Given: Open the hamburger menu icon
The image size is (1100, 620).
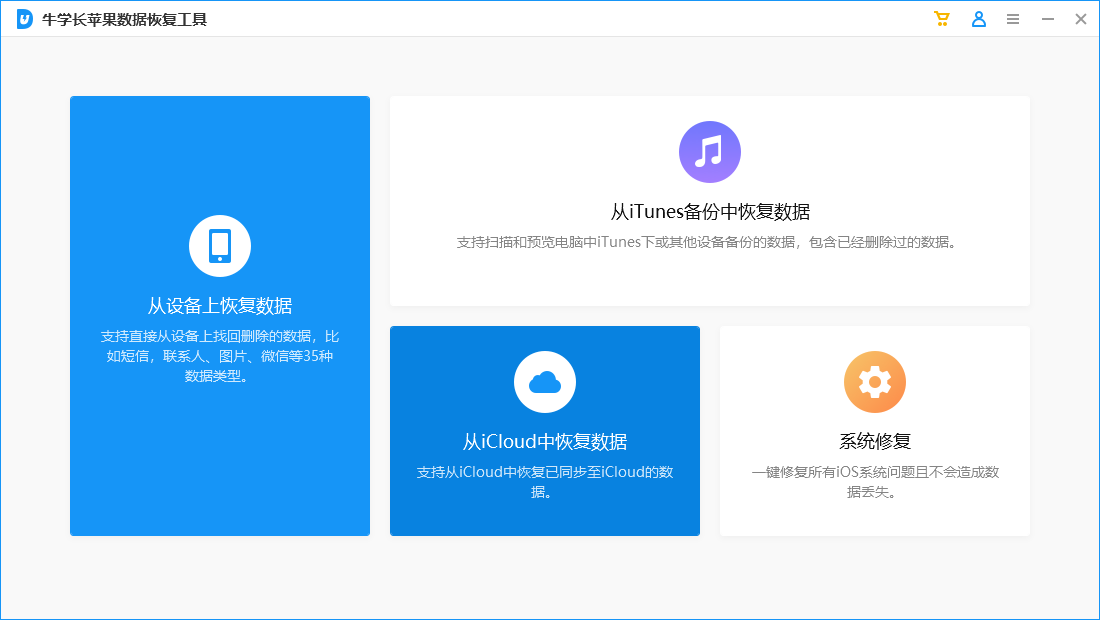Looking at the screenshot, I should (1012, 20).
